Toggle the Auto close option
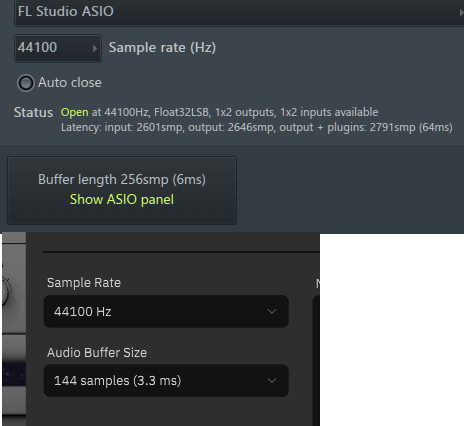 (x=26, y=83)
